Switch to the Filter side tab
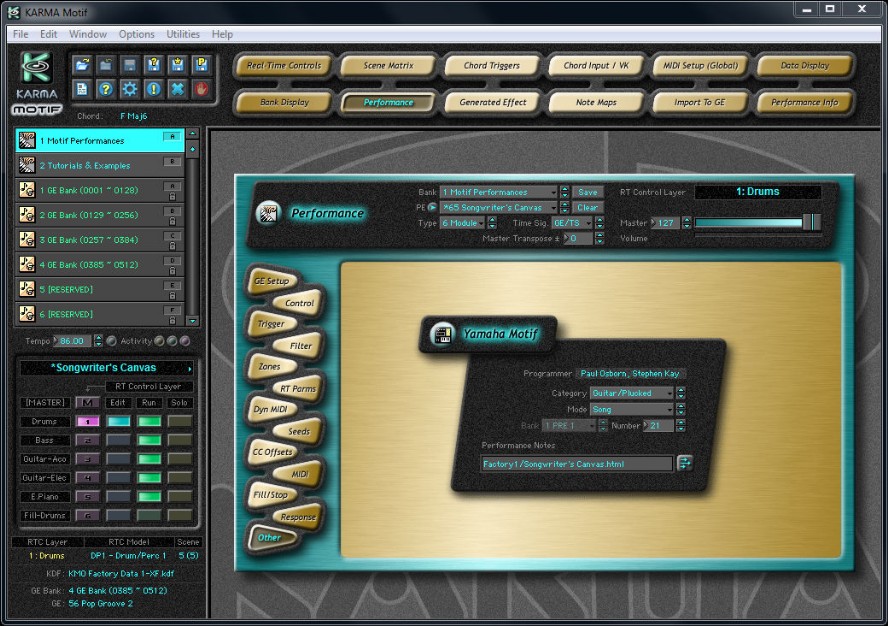Screen dimensions: 888x626 tap(300, 346)
